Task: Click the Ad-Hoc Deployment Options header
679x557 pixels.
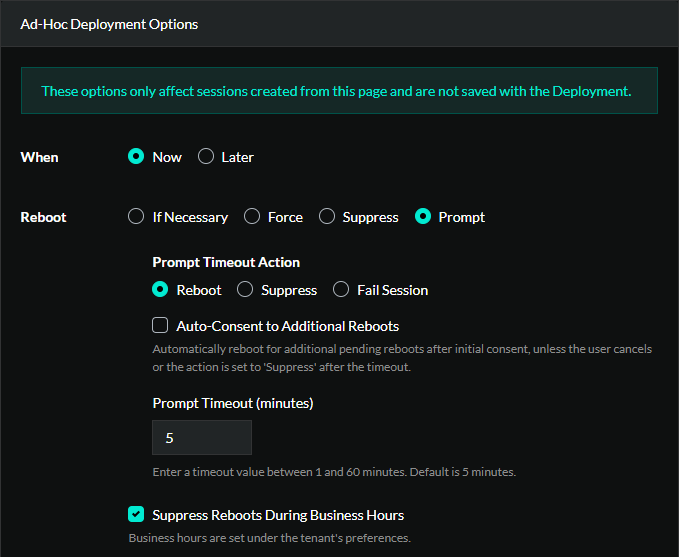Action: click(109, 24)
